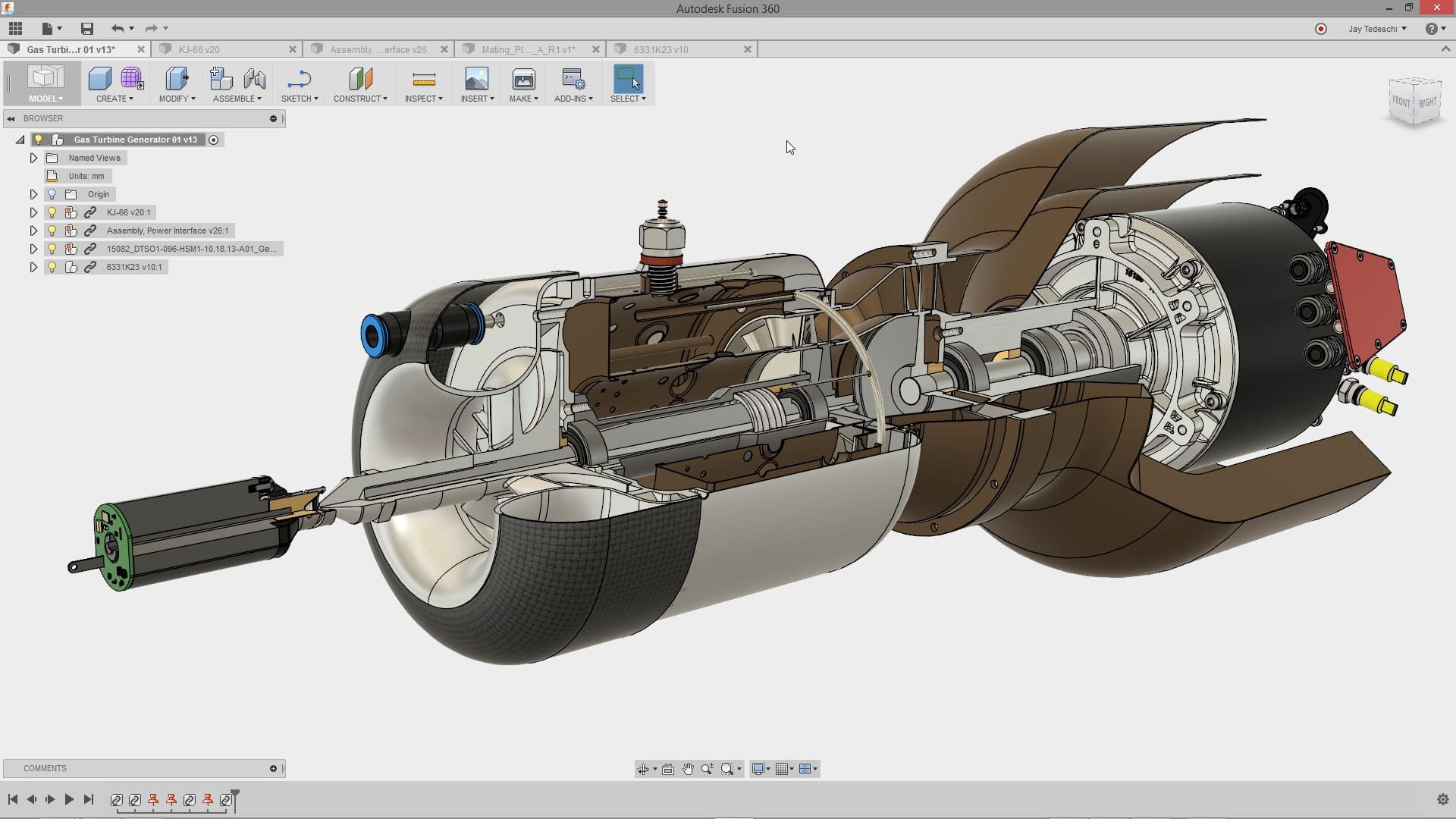Viewport: 1456px width, 819px height.
Task: Activate the Pan tool in navigation bar
Action: [x=687, y=768]
